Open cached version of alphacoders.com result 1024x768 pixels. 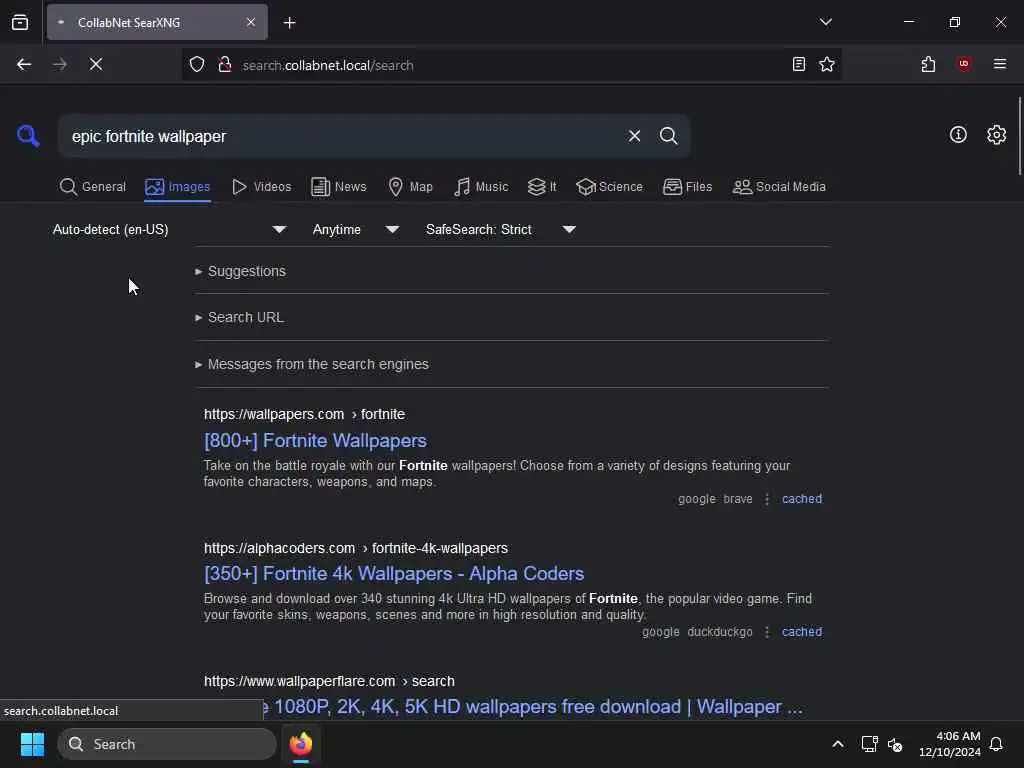pyautogui.click(x=802, y=632)
